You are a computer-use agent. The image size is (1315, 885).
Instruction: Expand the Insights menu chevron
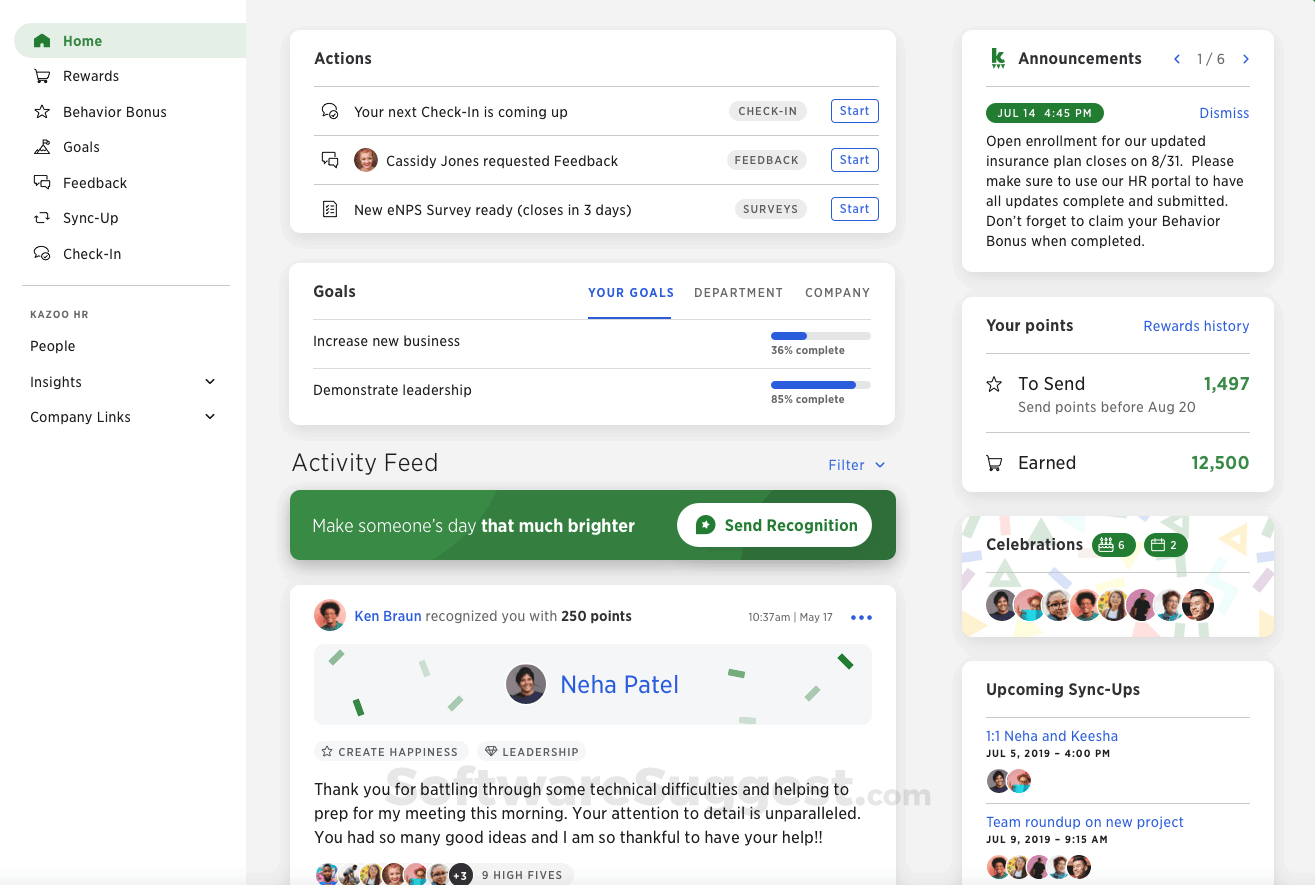pos(210,382)
